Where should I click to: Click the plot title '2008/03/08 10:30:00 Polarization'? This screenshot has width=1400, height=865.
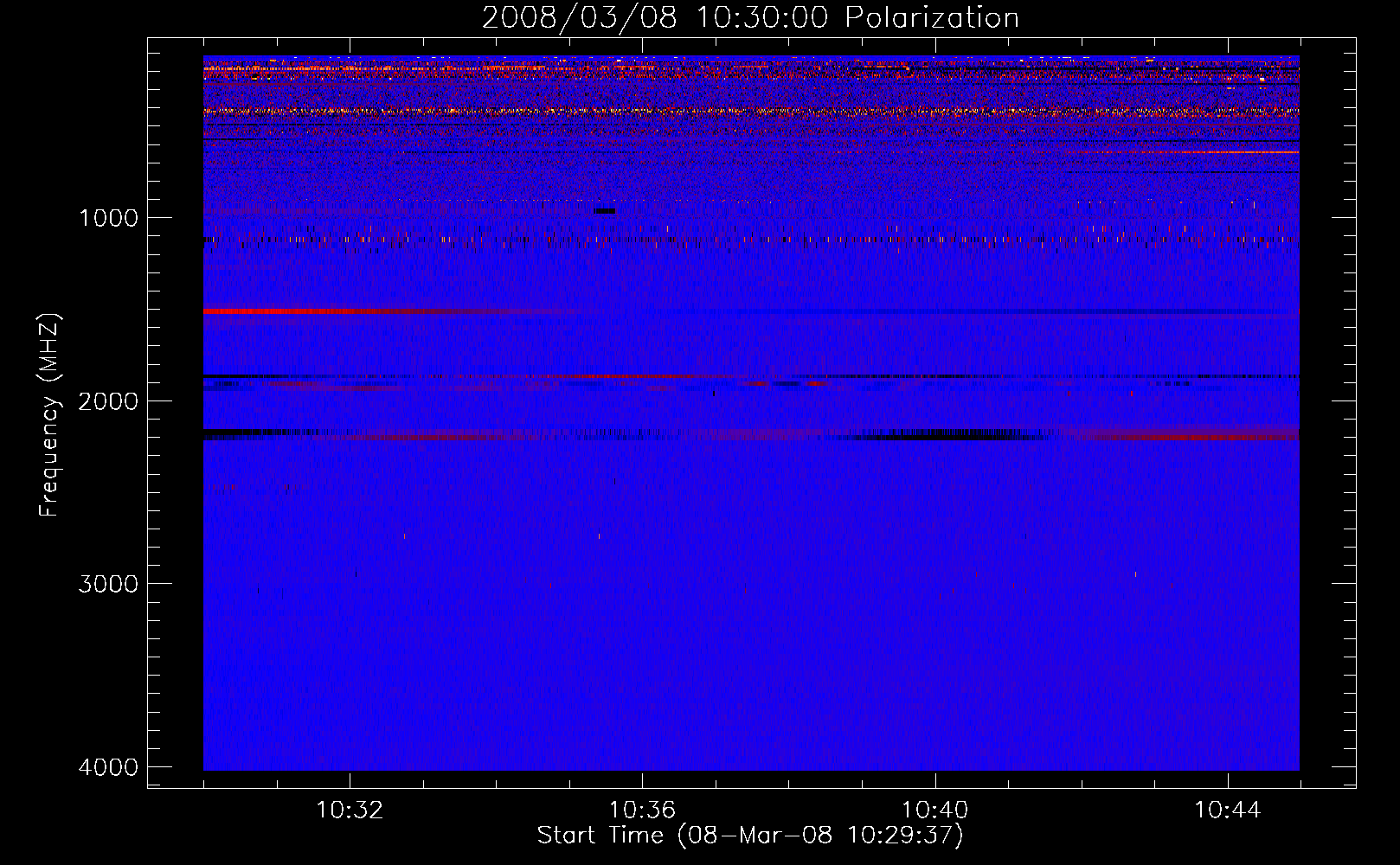pos(750,17)
